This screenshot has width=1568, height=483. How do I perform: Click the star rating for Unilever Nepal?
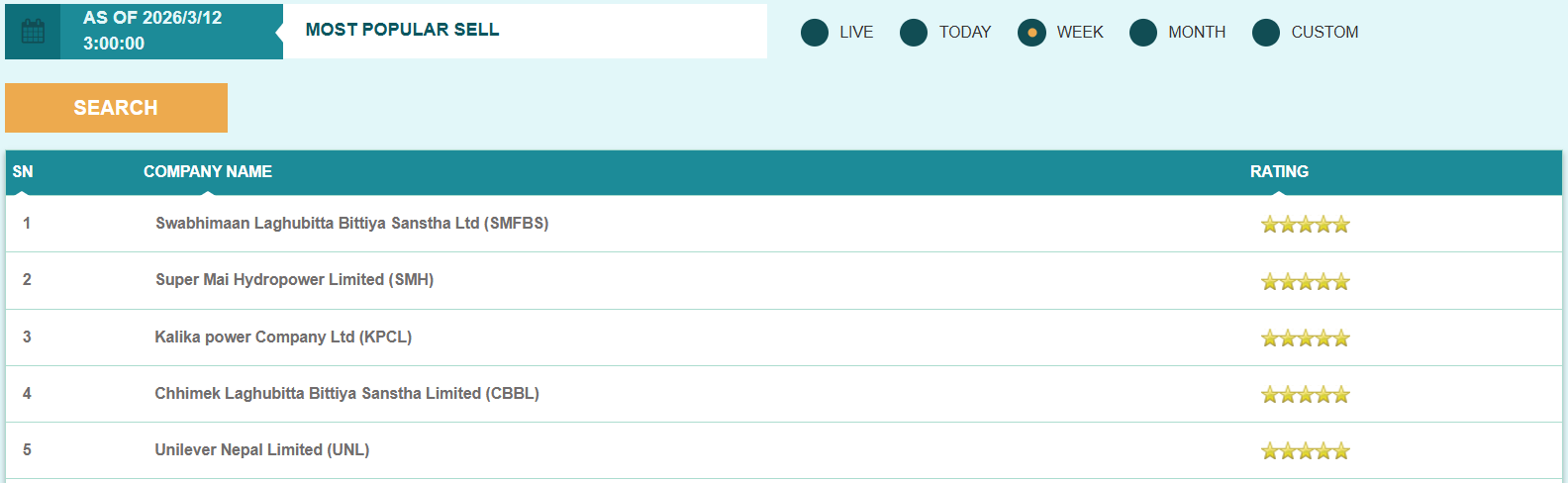click(1305, 451)
